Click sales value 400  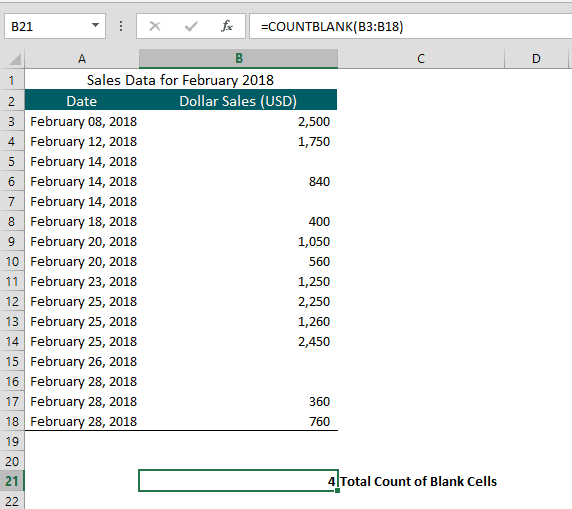coord(319,221)
